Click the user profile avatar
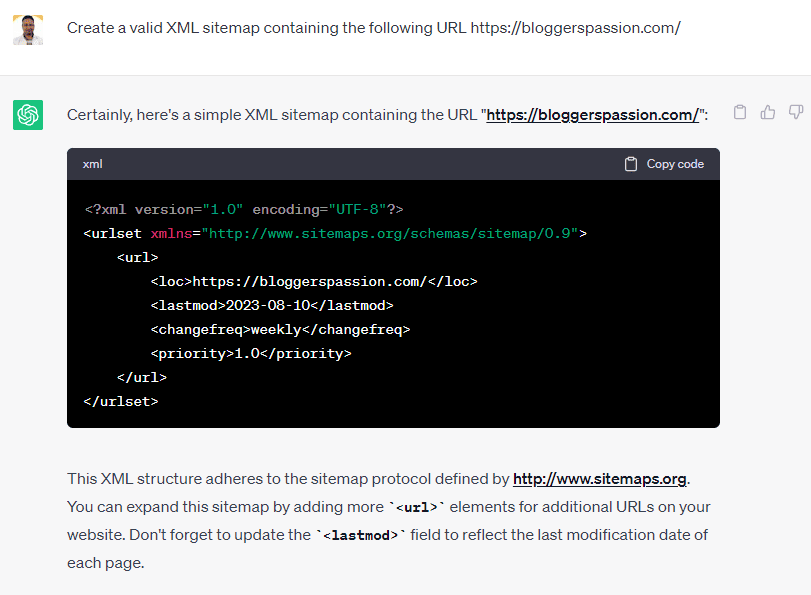 coord(28,29)
